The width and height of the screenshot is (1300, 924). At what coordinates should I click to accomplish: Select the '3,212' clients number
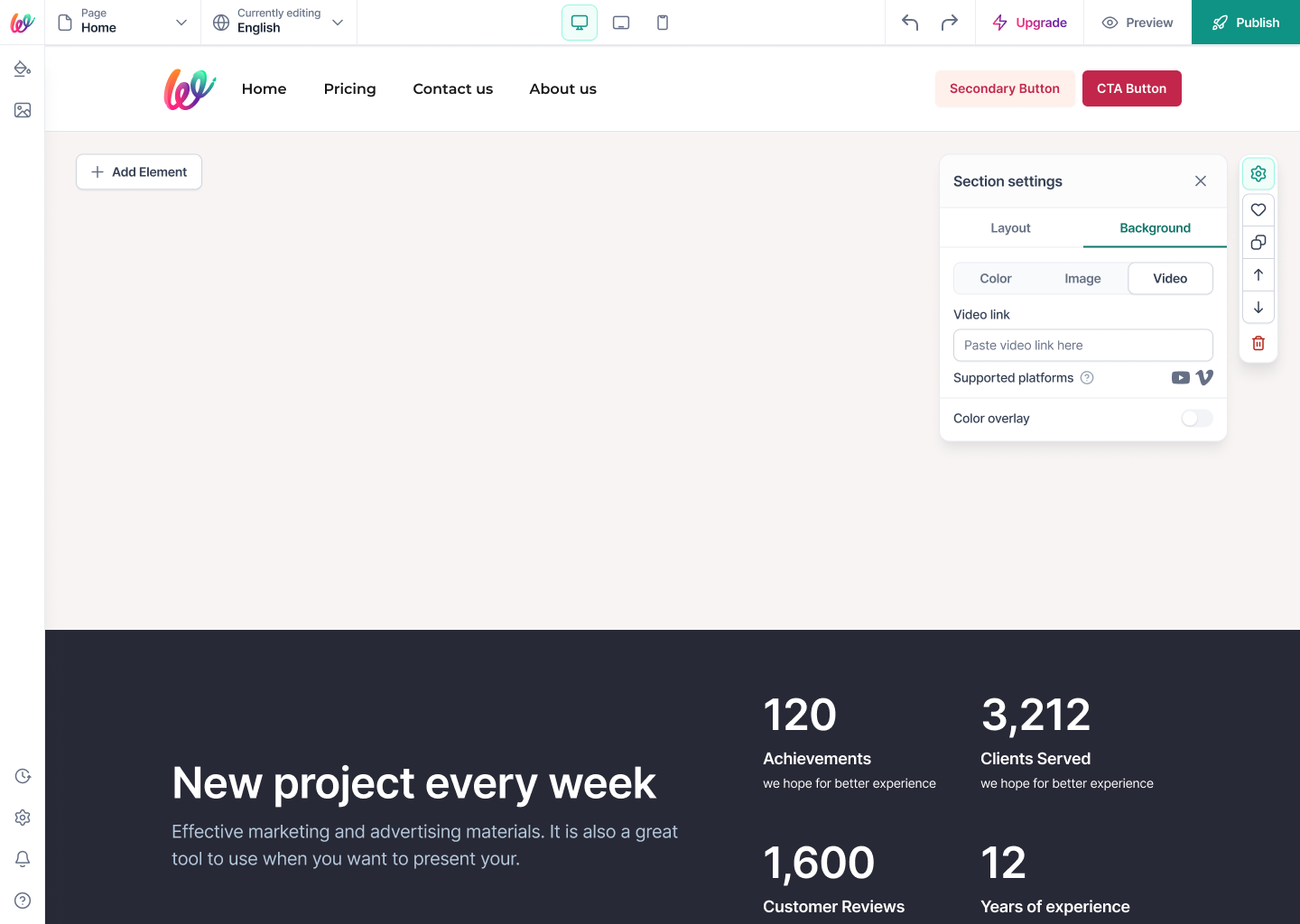1035,716
